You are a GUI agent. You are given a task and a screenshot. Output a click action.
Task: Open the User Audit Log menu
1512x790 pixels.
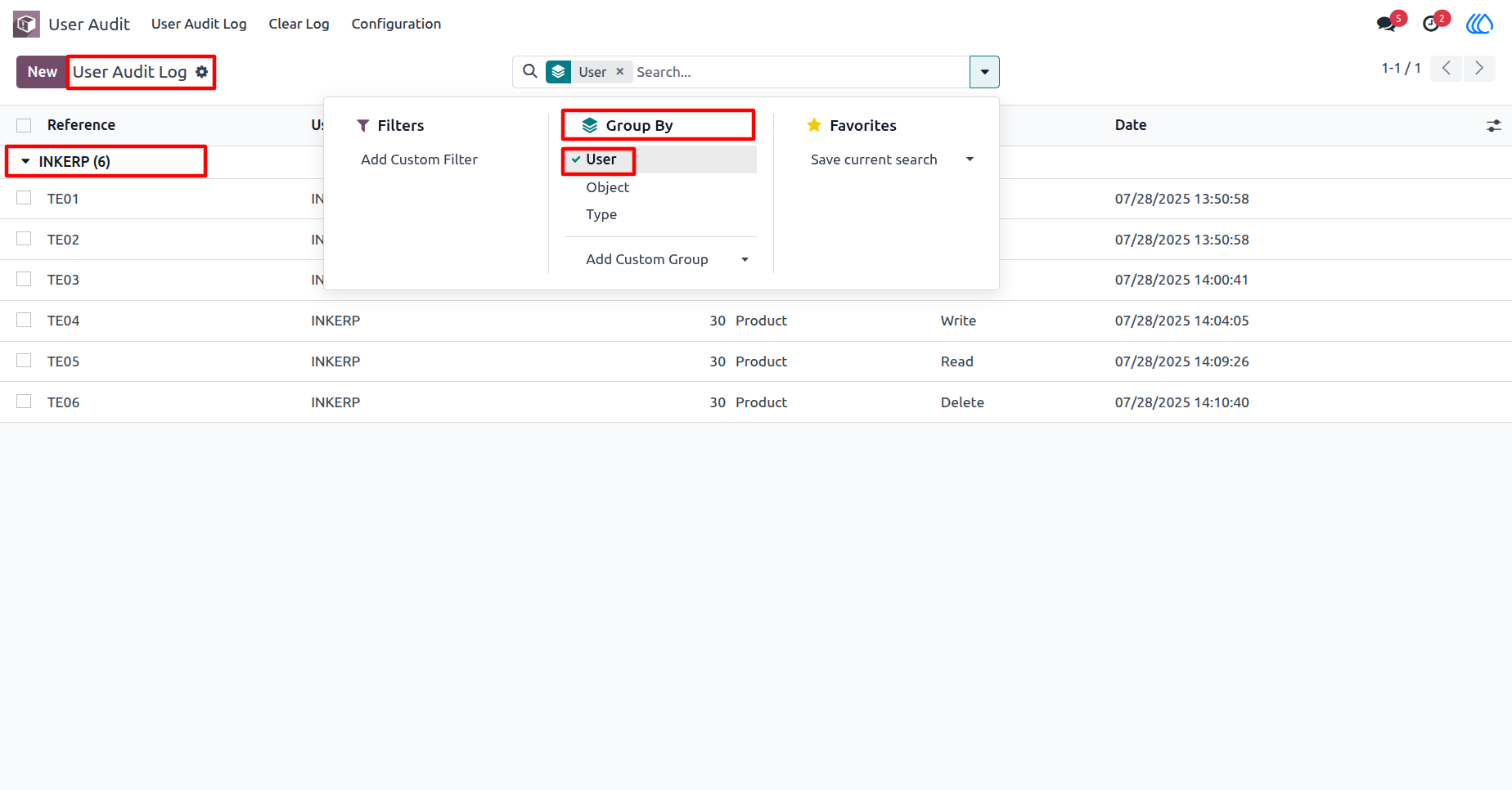click(x=199, y=24)
